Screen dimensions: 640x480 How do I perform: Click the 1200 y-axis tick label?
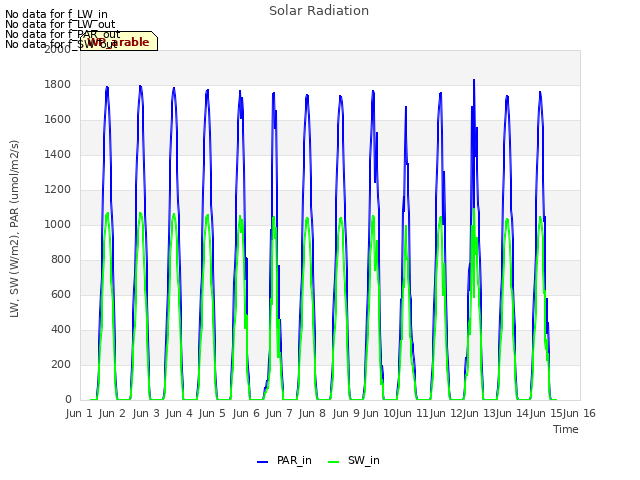[x=58, y=190]
